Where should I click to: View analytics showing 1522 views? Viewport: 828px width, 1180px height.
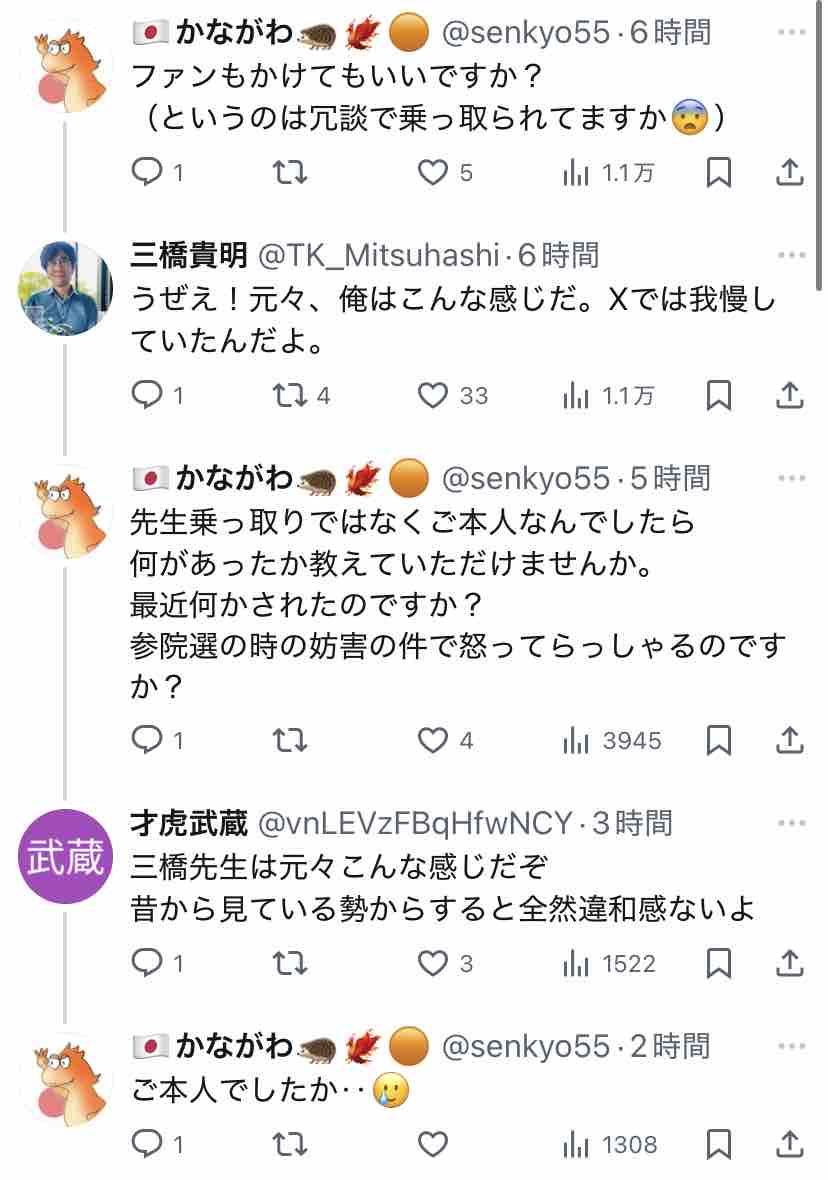coord(609,963)
